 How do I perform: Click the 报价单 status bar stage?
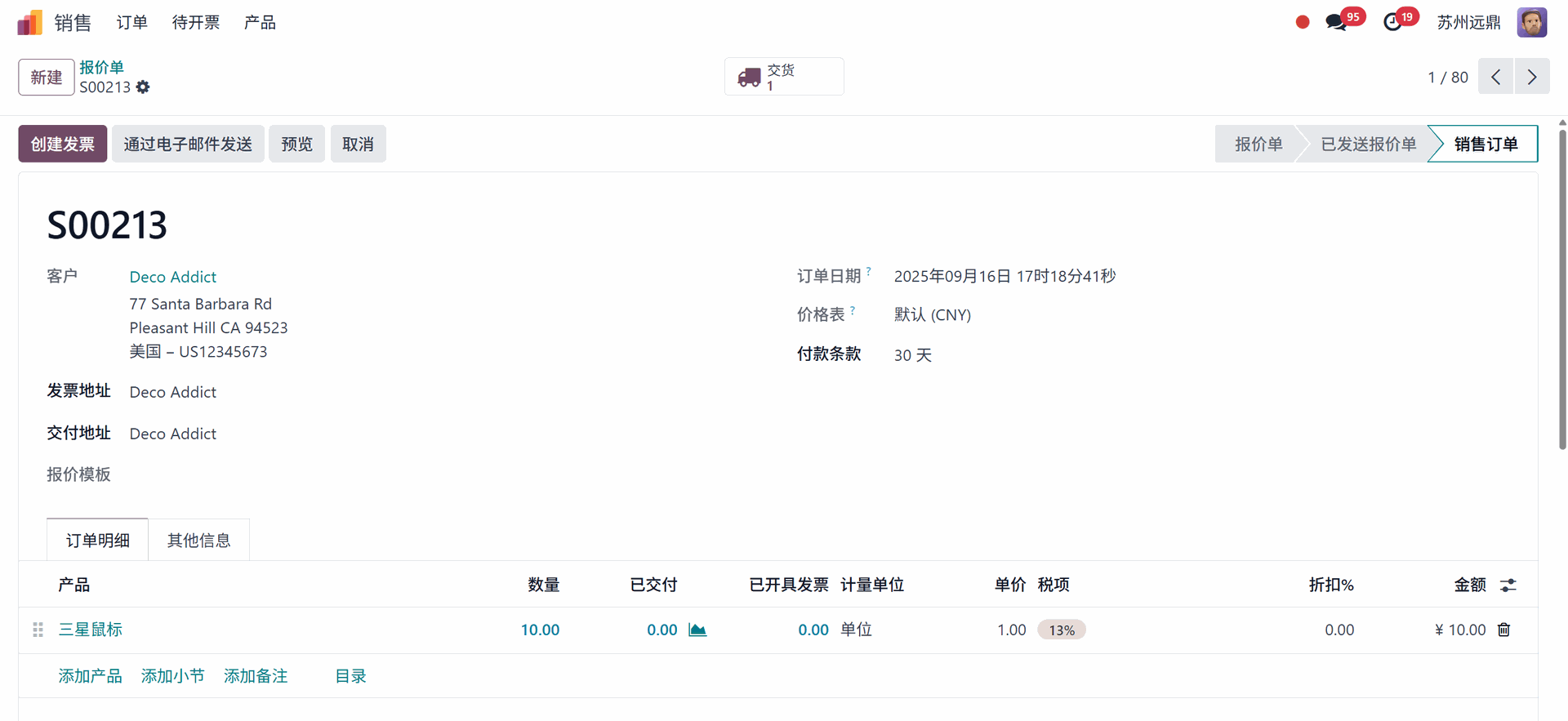1258,145
